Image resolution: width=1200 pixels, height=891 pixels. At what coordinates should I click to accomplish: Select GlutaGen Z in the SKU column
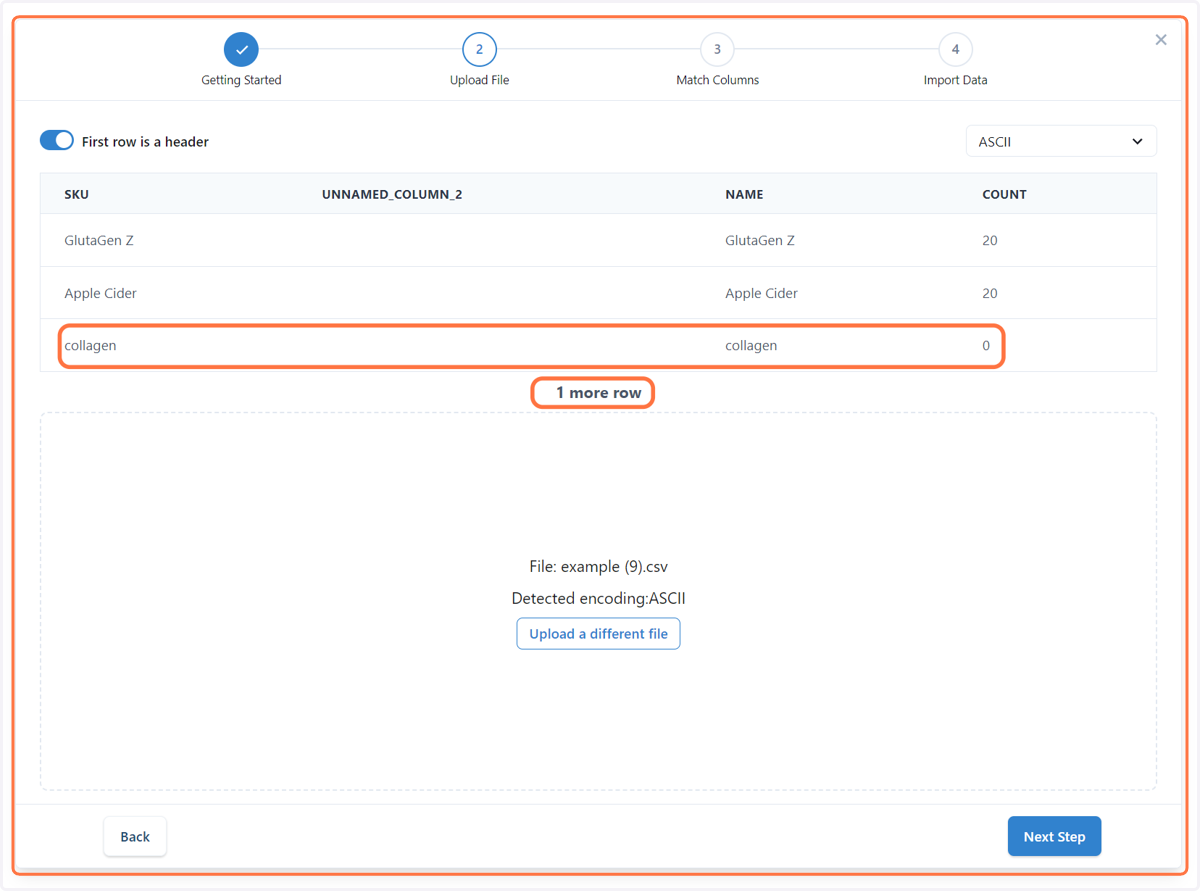pos(99,240)
